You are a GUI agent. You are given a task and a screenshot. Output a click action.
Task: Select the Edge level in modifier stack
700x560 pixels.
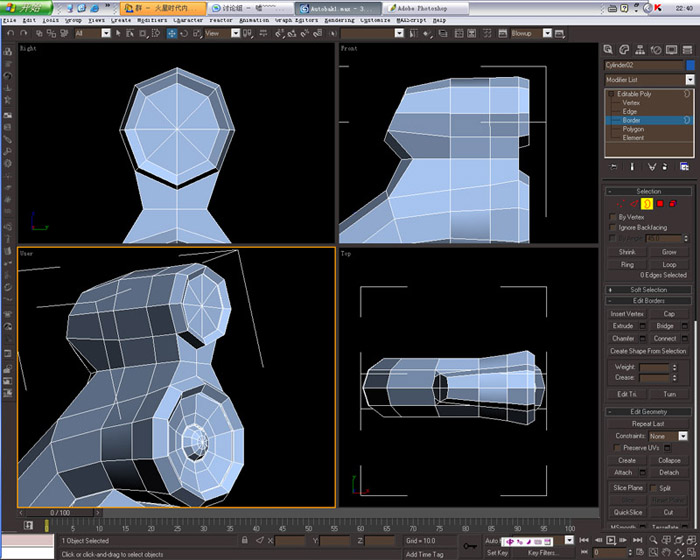click(x=629, y=112)
